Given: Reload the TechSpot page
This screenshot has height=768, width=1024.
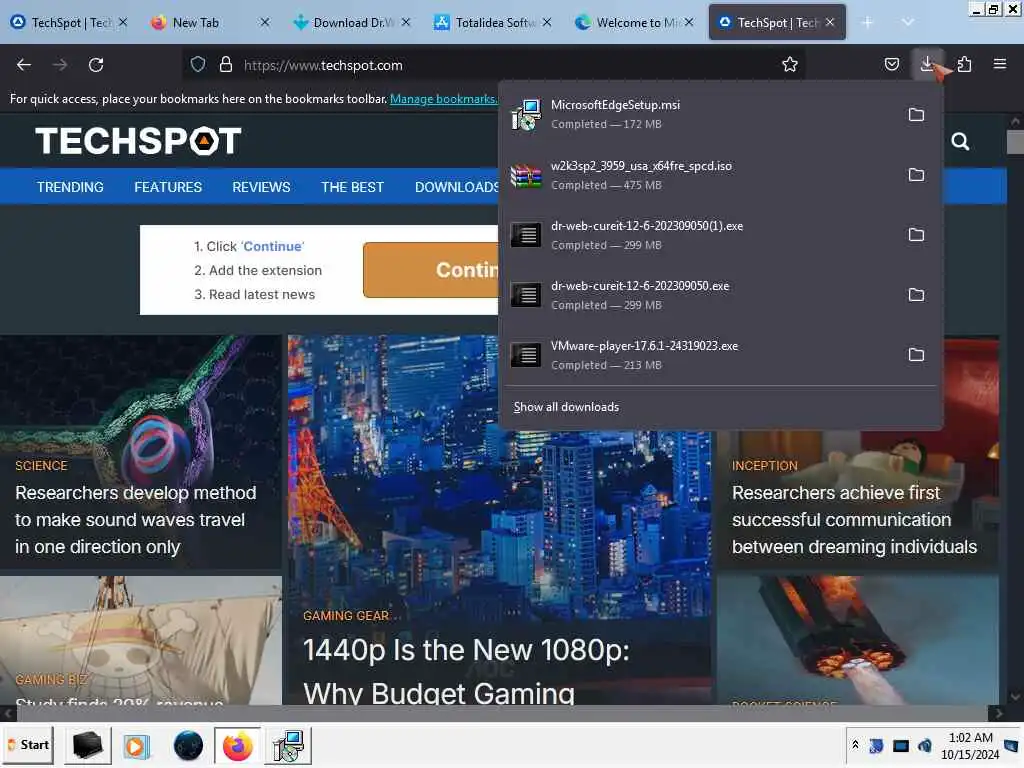Looking at the screenshot, I should [96, 65].
